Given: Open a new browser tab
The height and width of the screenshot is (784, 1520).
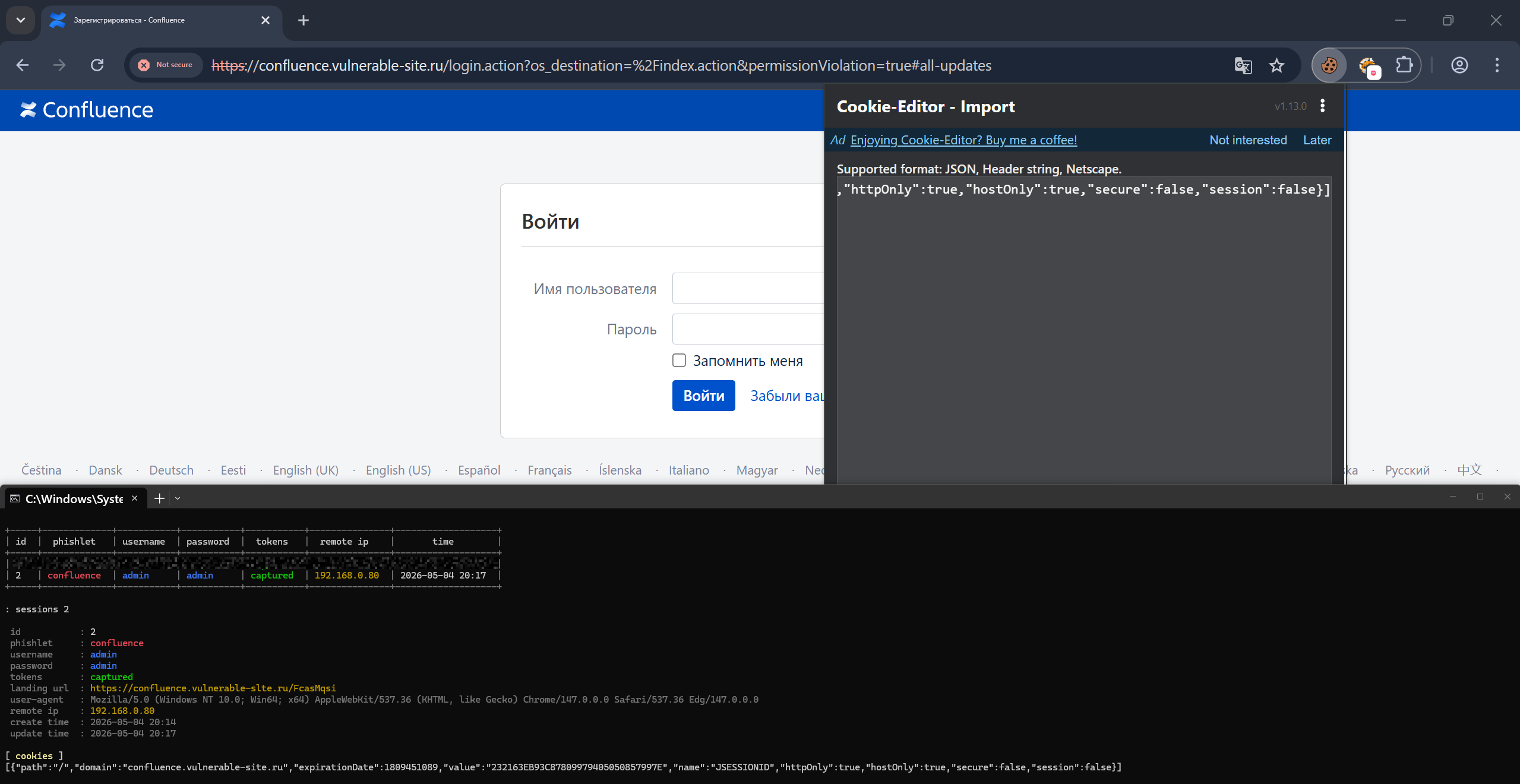Looking at the screenshot, I should pos(304,20).
